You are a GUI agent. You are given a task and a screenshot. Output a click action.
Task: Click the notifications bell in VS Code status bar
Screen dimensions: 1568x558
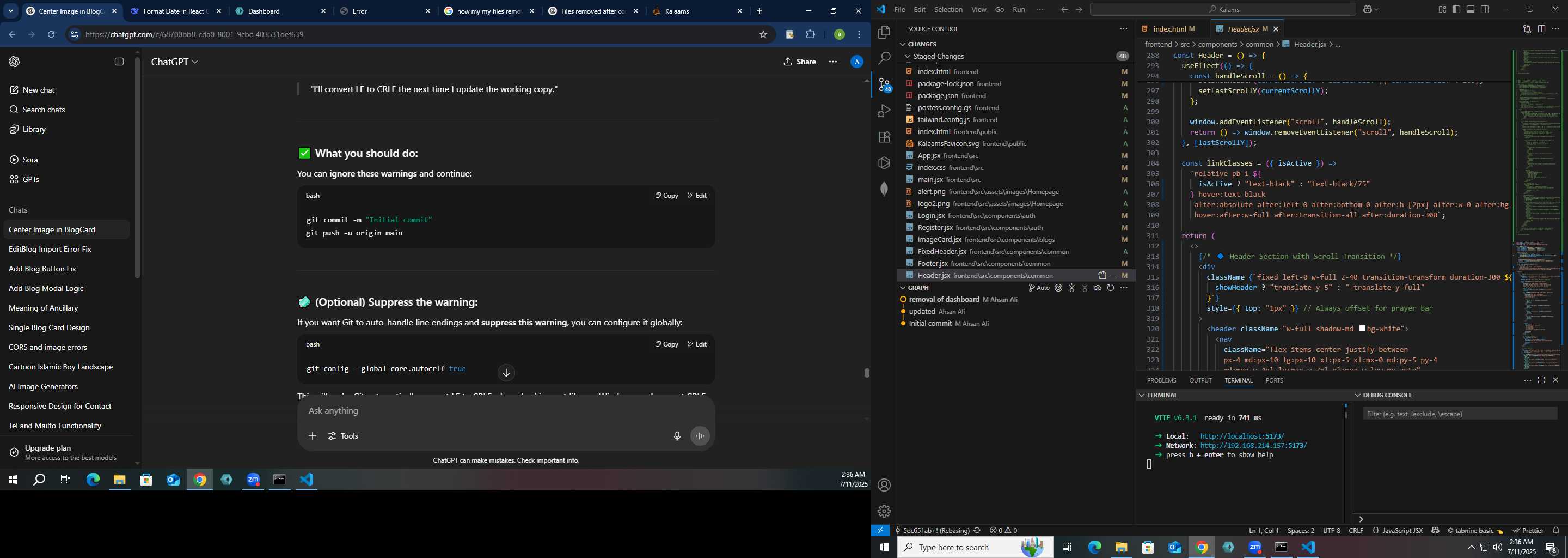[x=1556, y=531]
